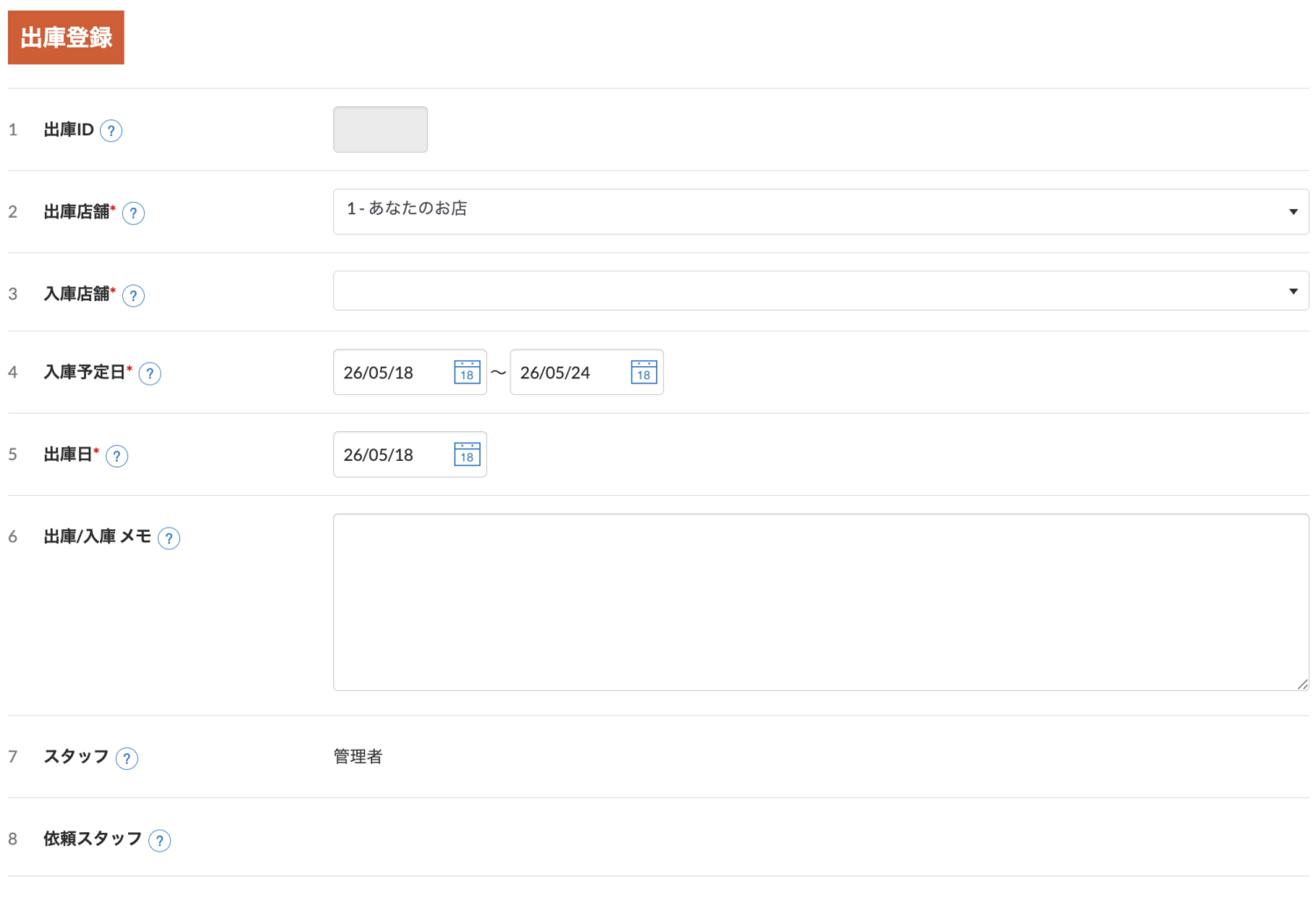Click the 入庫予定日 field label
Screen dimensions: 1316x898
pyautogui.click(x=85, y=372)
